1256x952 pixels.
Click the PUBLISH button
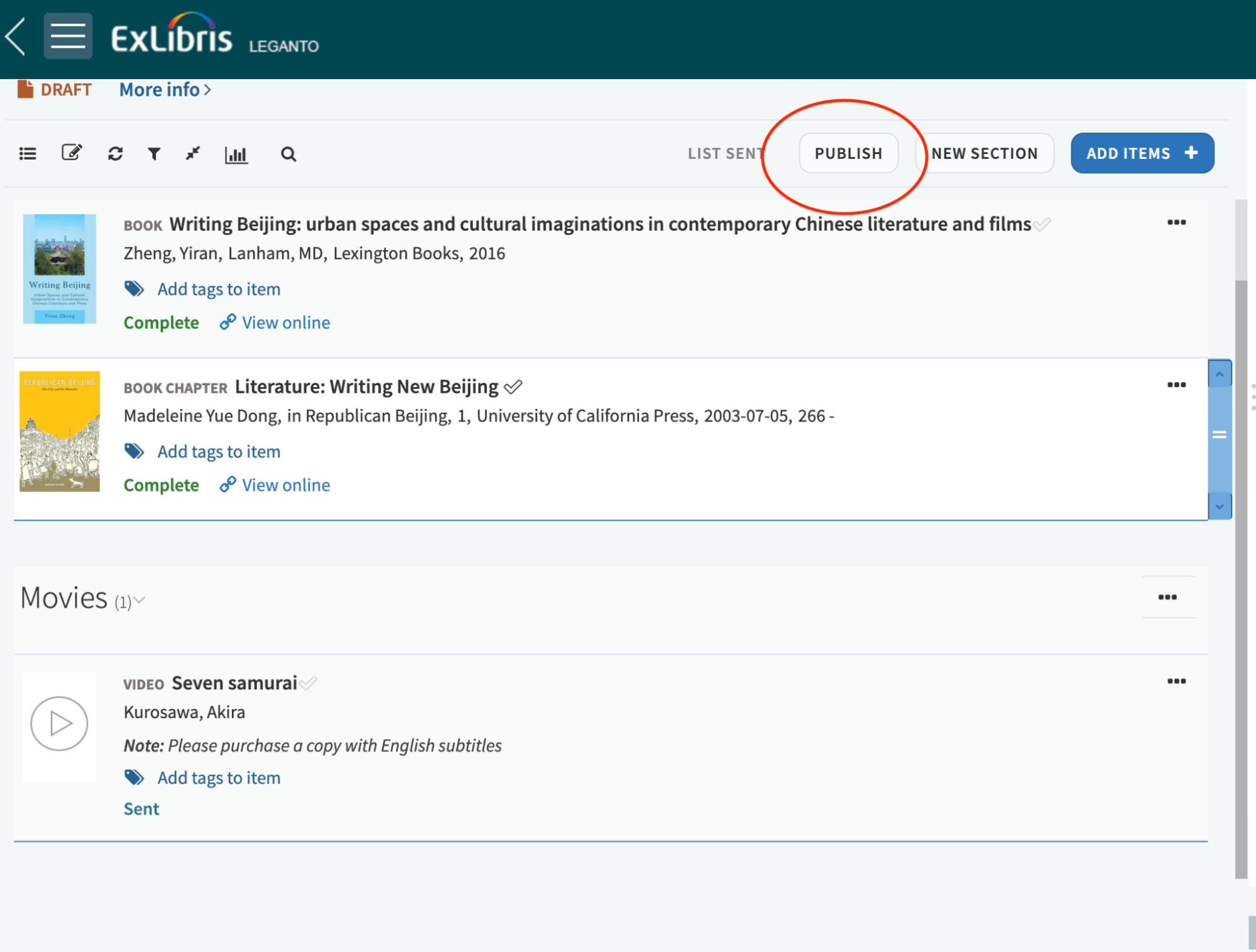click(x=848, y=153)
